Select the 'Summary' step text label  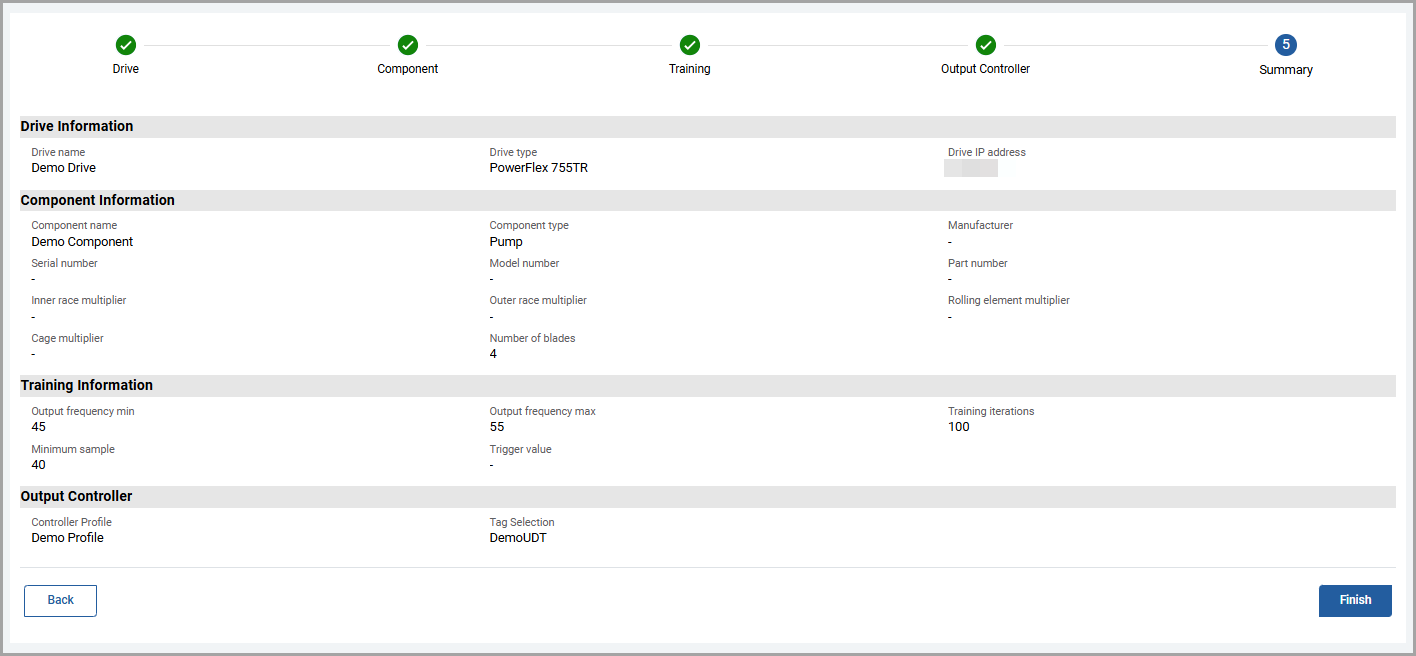pos(1285,70)
